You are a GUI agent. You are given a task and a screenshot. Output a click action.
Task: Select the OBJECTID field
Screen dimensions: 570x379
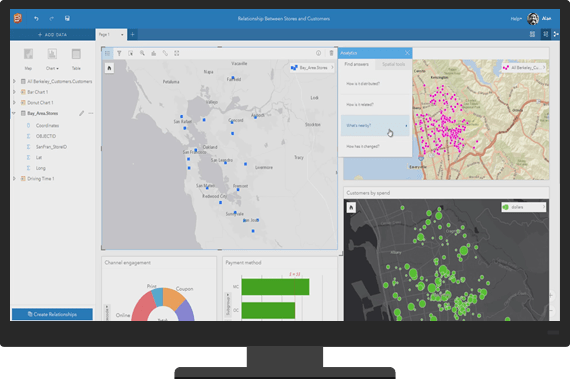(46, 136)
